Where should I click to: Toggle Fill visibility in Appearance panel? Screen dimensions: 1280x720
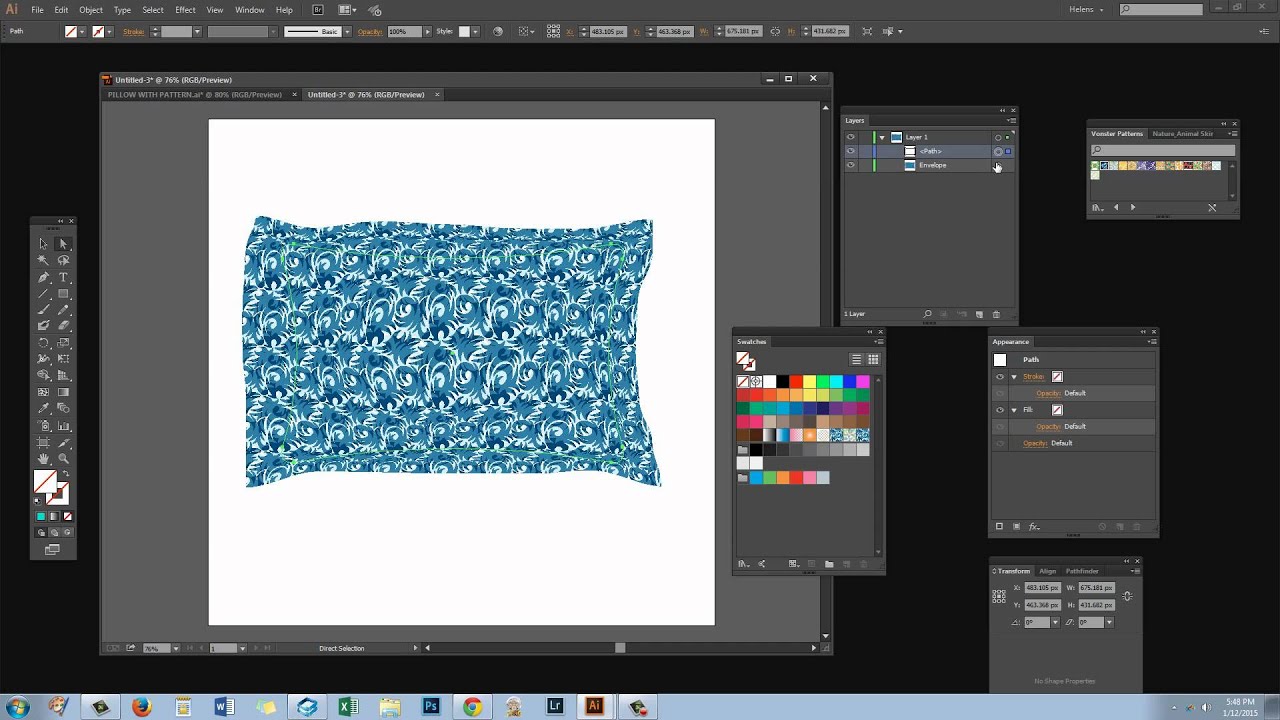tap(999, 410)
